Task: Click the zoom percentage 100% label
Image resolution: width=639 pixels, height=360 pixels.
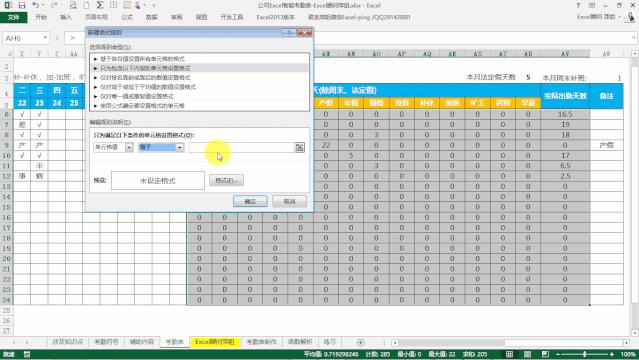Action: point(628,354)
